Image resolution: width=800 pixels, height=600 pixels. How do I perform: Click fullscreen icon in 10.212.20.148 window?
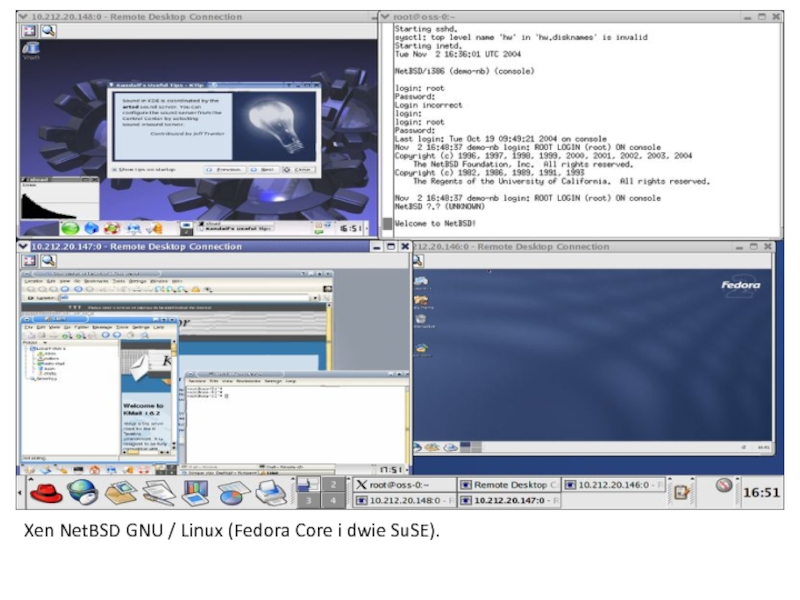point(29,31)
